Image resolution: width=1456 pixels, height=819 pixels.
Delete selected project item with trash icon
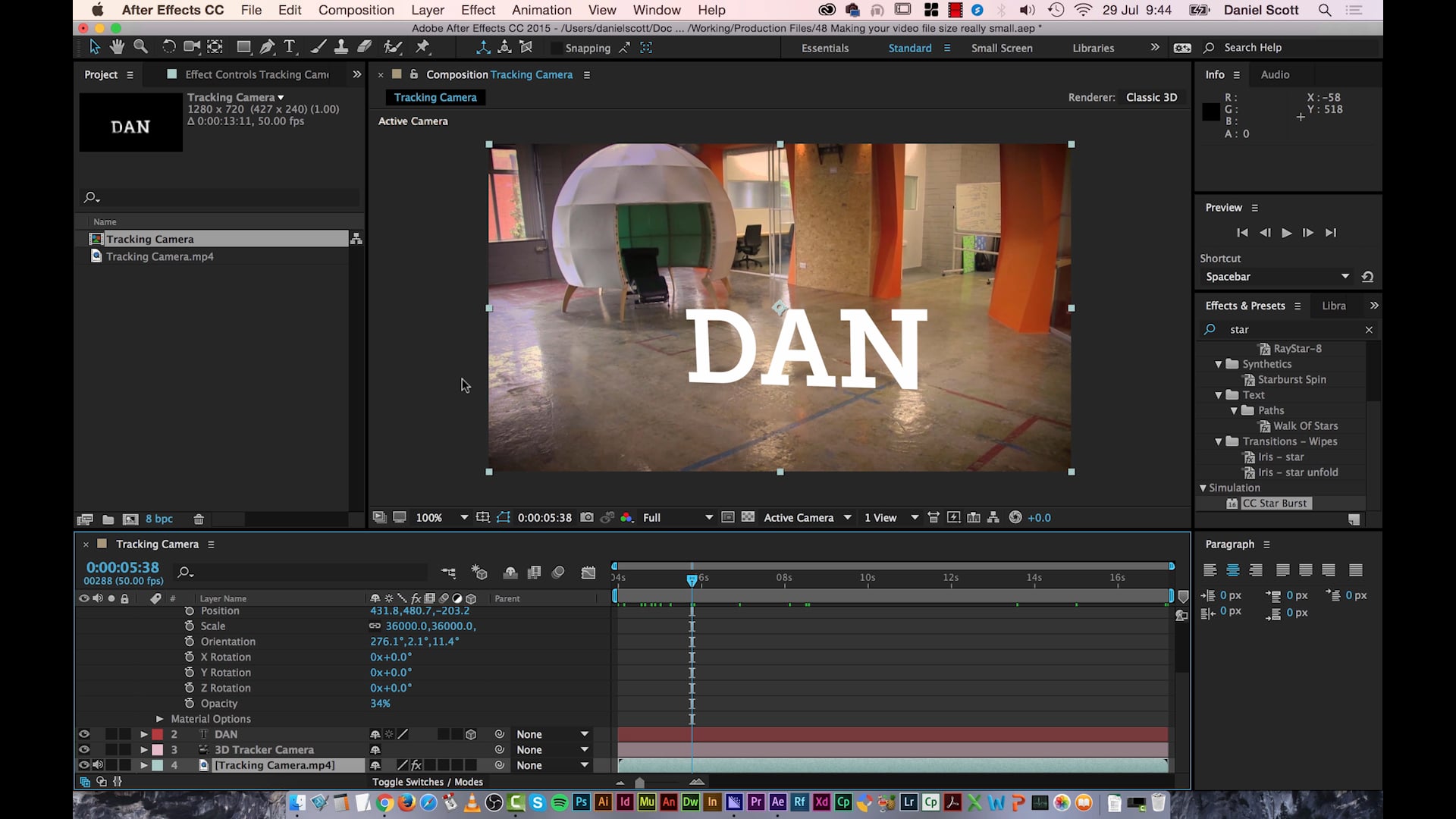point(199,519)
